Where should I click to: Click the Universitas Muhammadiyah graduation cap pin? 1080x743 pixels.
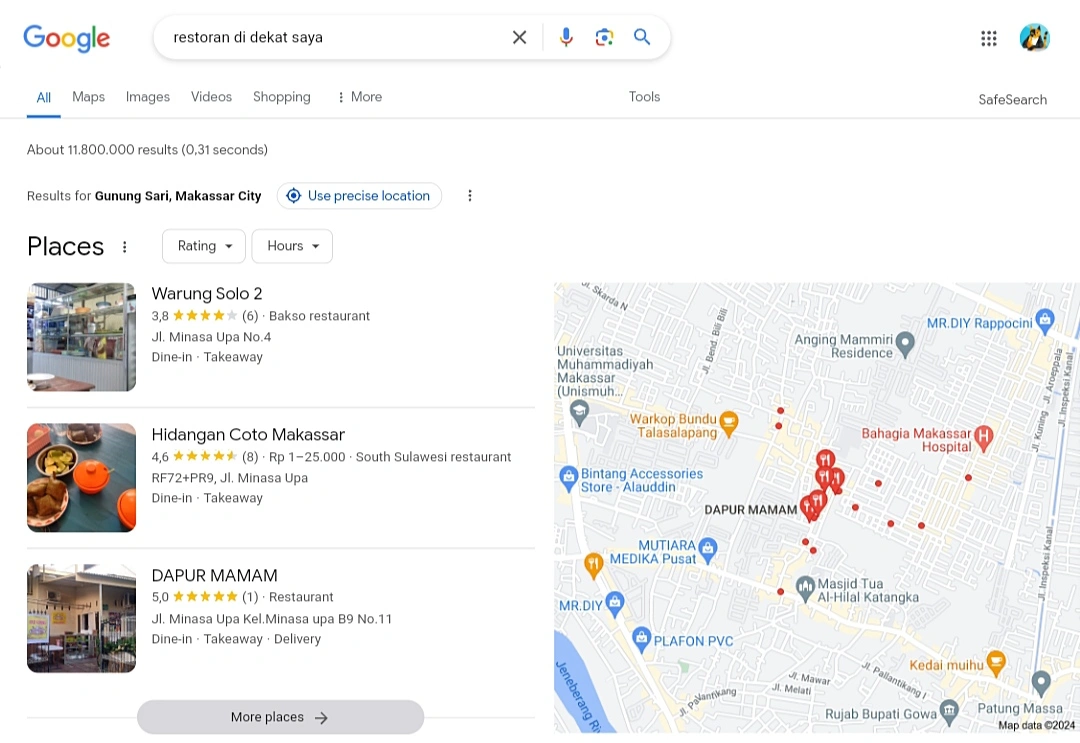(x=580, y=412)
